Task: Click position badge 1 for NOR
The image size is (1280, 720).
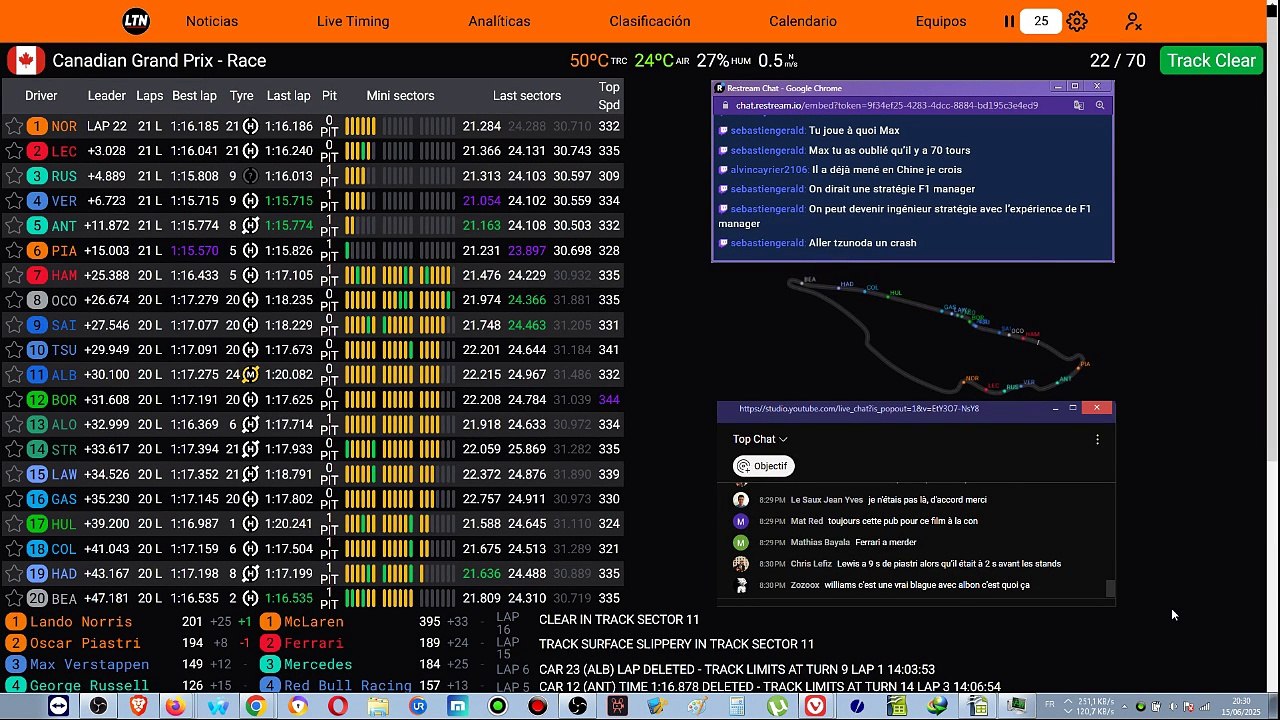Action: (37, 126)
